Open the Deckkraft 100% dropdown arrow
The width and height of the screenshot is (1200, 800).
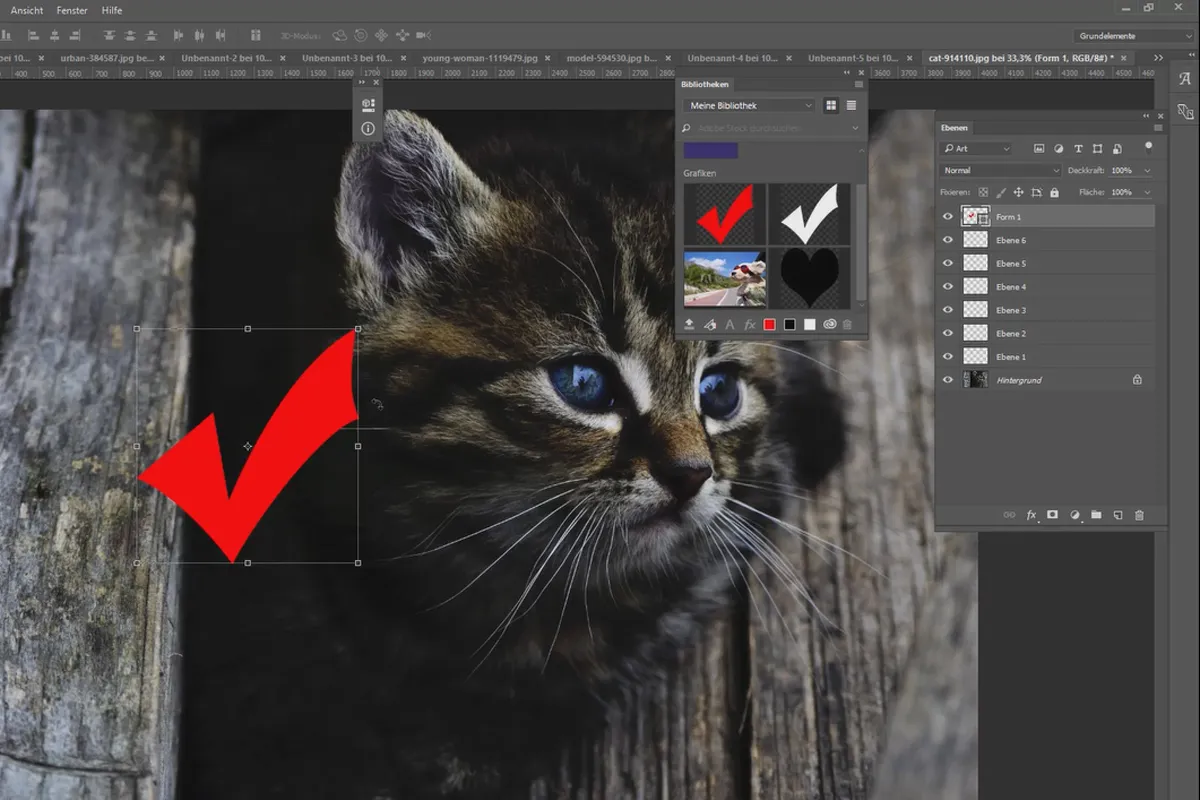1146,171
